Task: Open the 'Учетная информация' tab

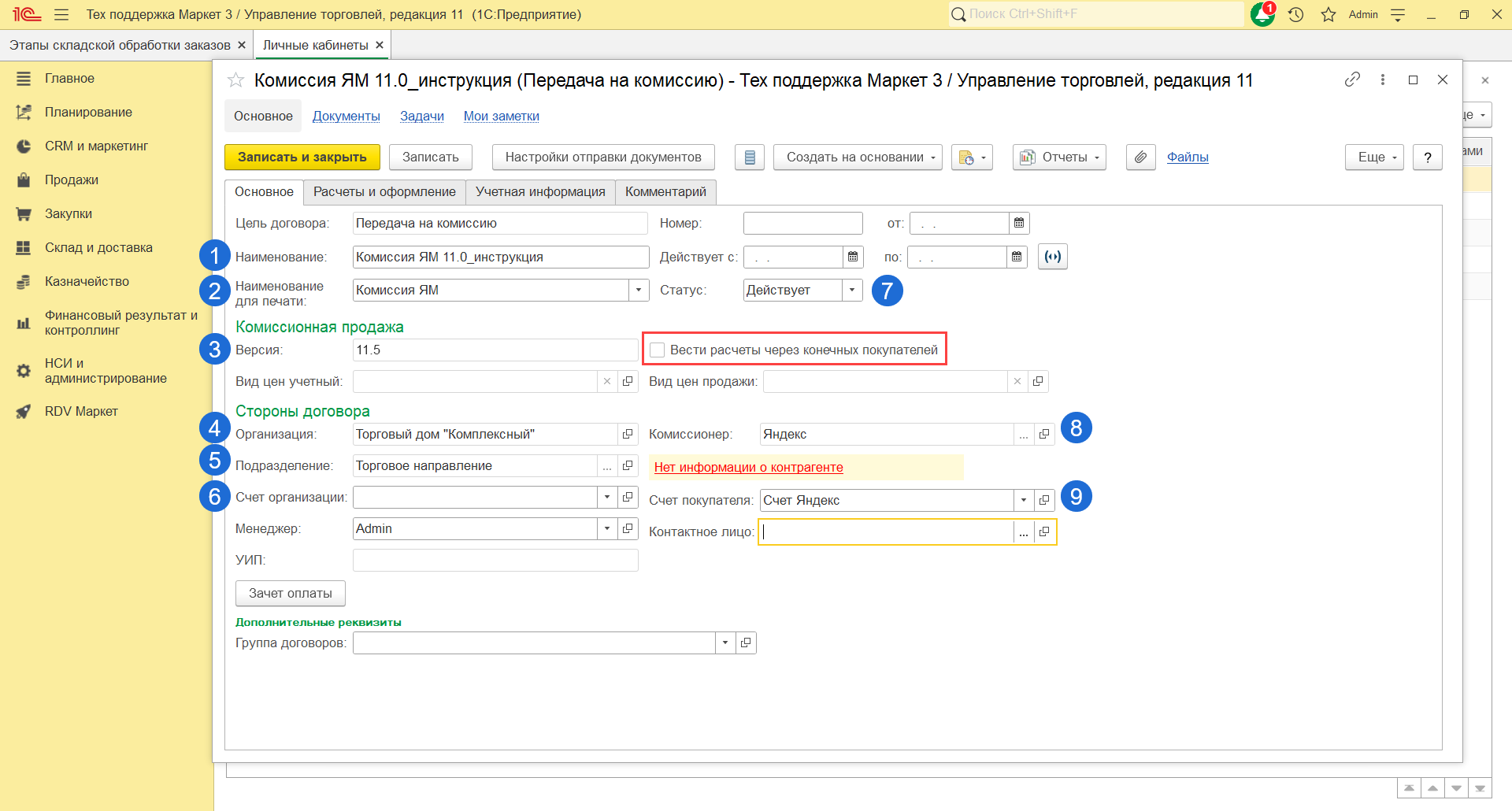Action: tap(540, 191)
